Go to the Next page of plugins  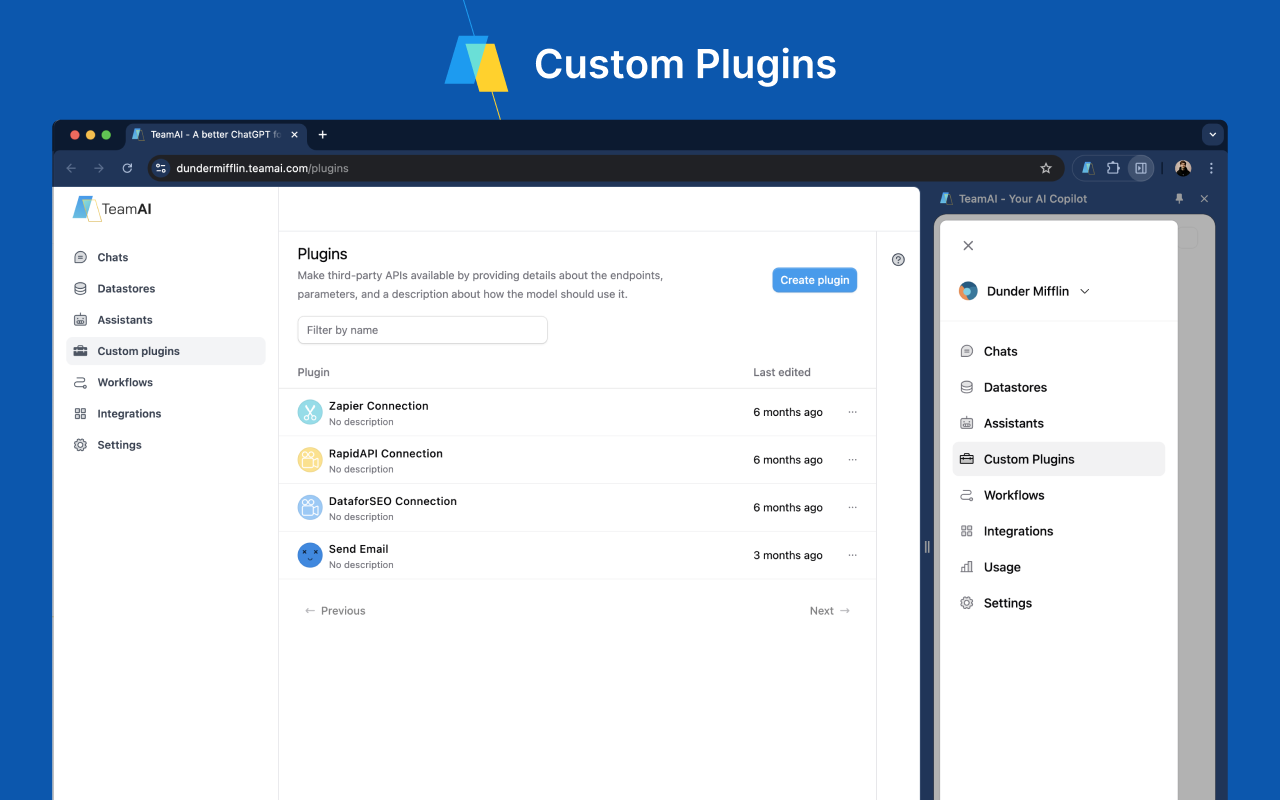coord(830,611)
